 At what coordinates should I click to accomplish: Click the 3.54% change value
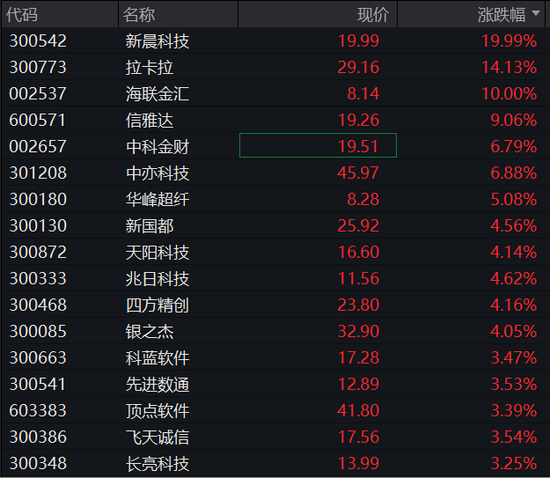(x=514, y=437)
